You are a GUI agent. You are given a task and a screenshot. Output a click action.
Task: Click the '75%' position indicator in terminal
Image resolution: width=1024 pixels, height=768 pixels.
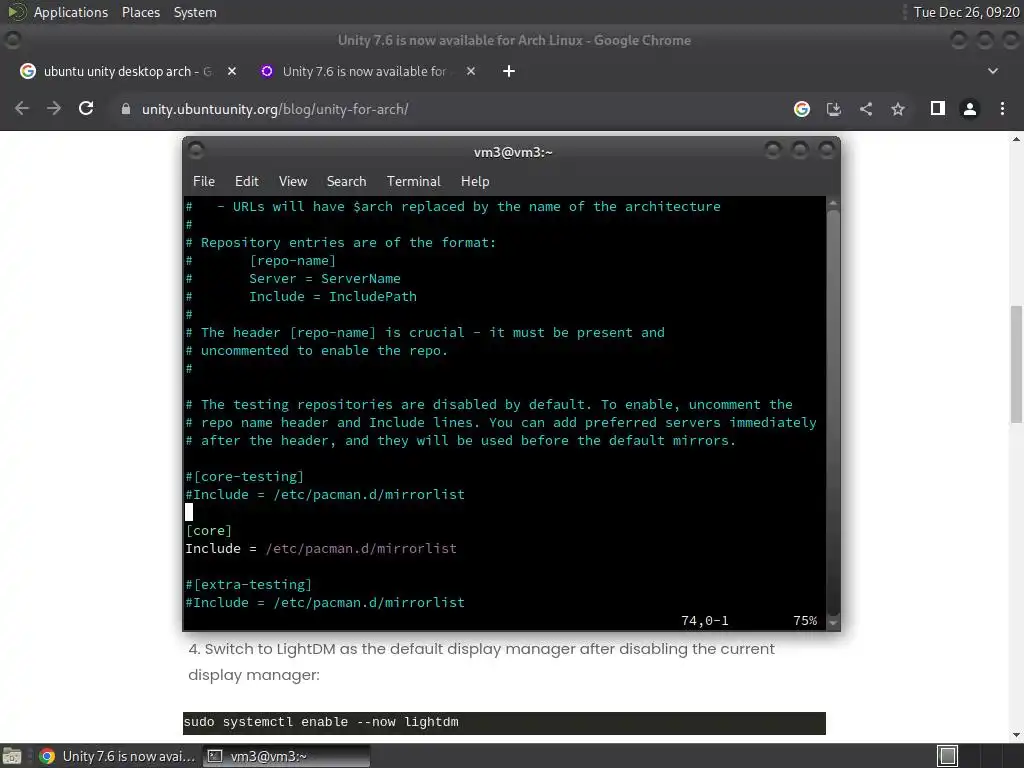click(x=805, y=620)
